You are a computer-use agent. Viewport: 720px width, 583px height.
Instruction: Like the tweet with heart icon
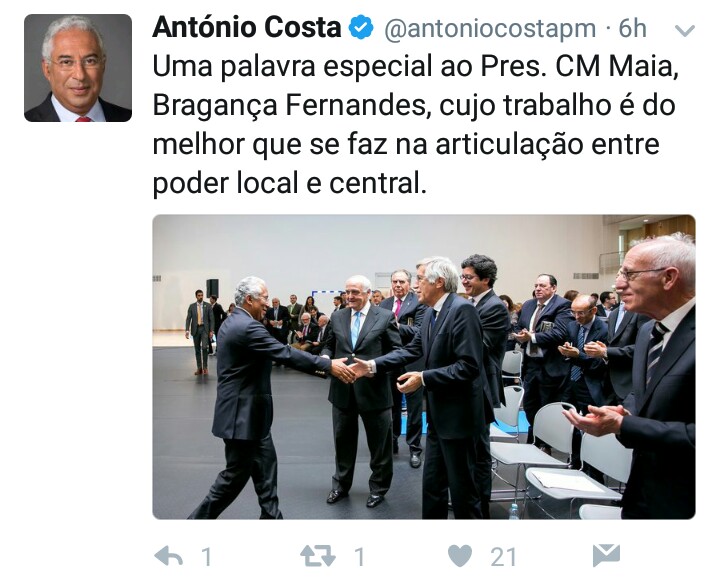460,556
